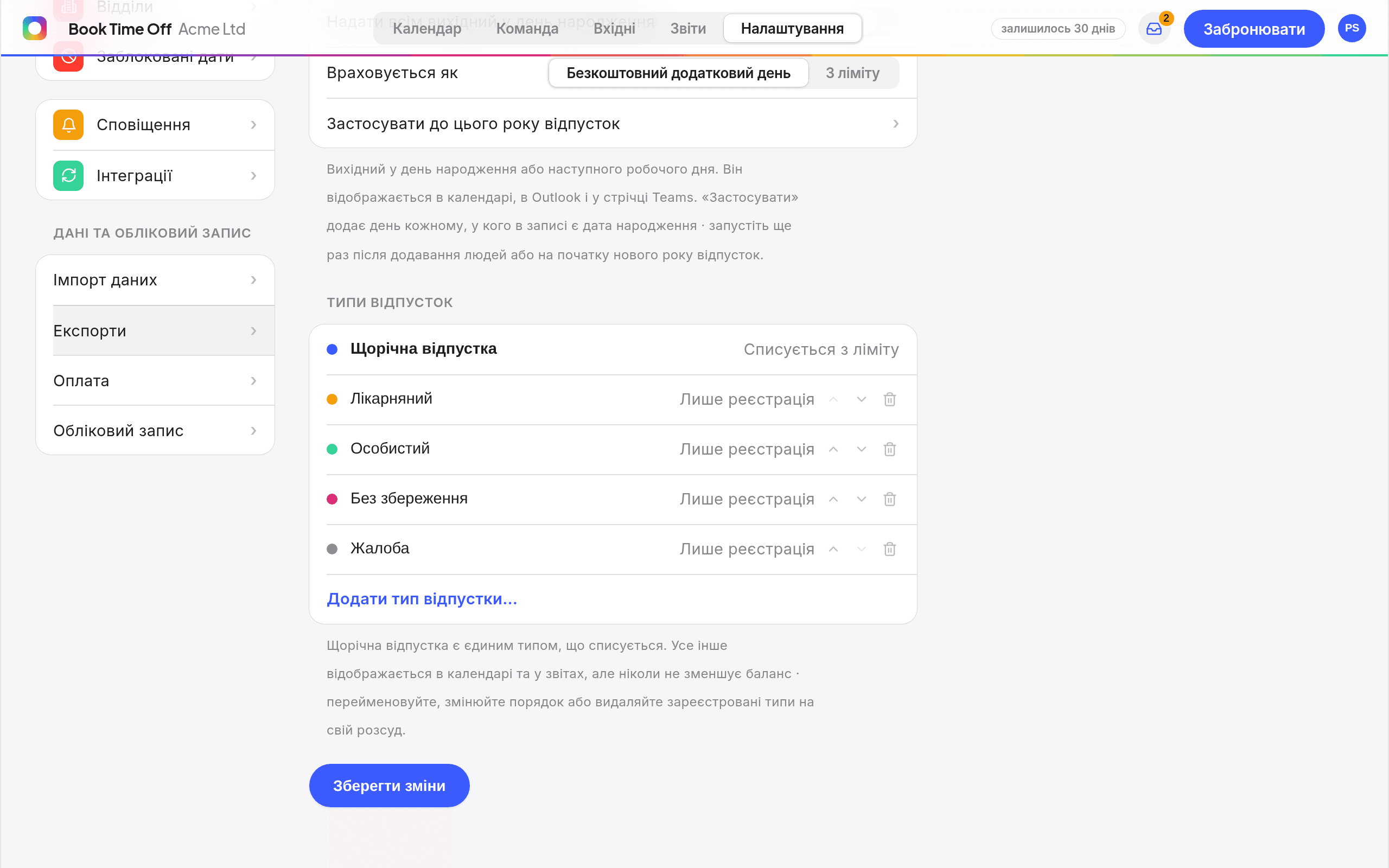Screen dimensions: 1389x868
Task: Click the orange Сповіщення bell icon
Action: pos(68,125)
